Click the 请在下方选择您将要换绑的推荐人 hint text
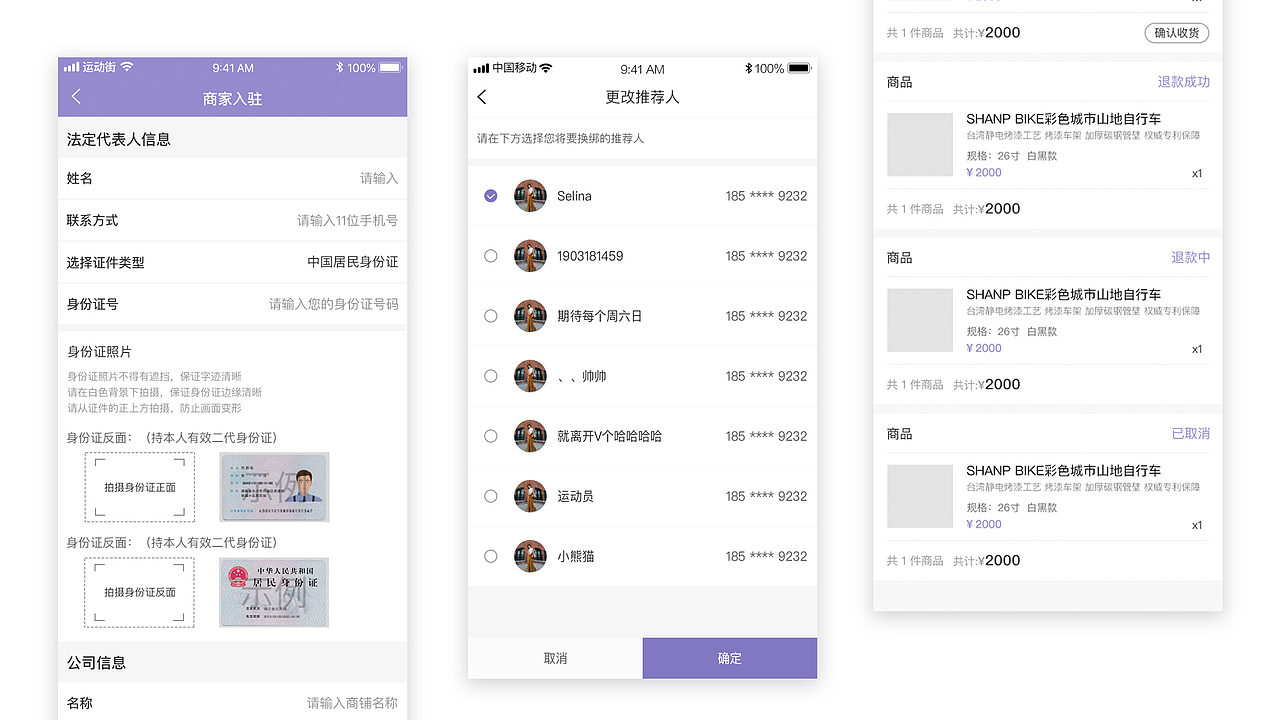 [x=560, y=138]
